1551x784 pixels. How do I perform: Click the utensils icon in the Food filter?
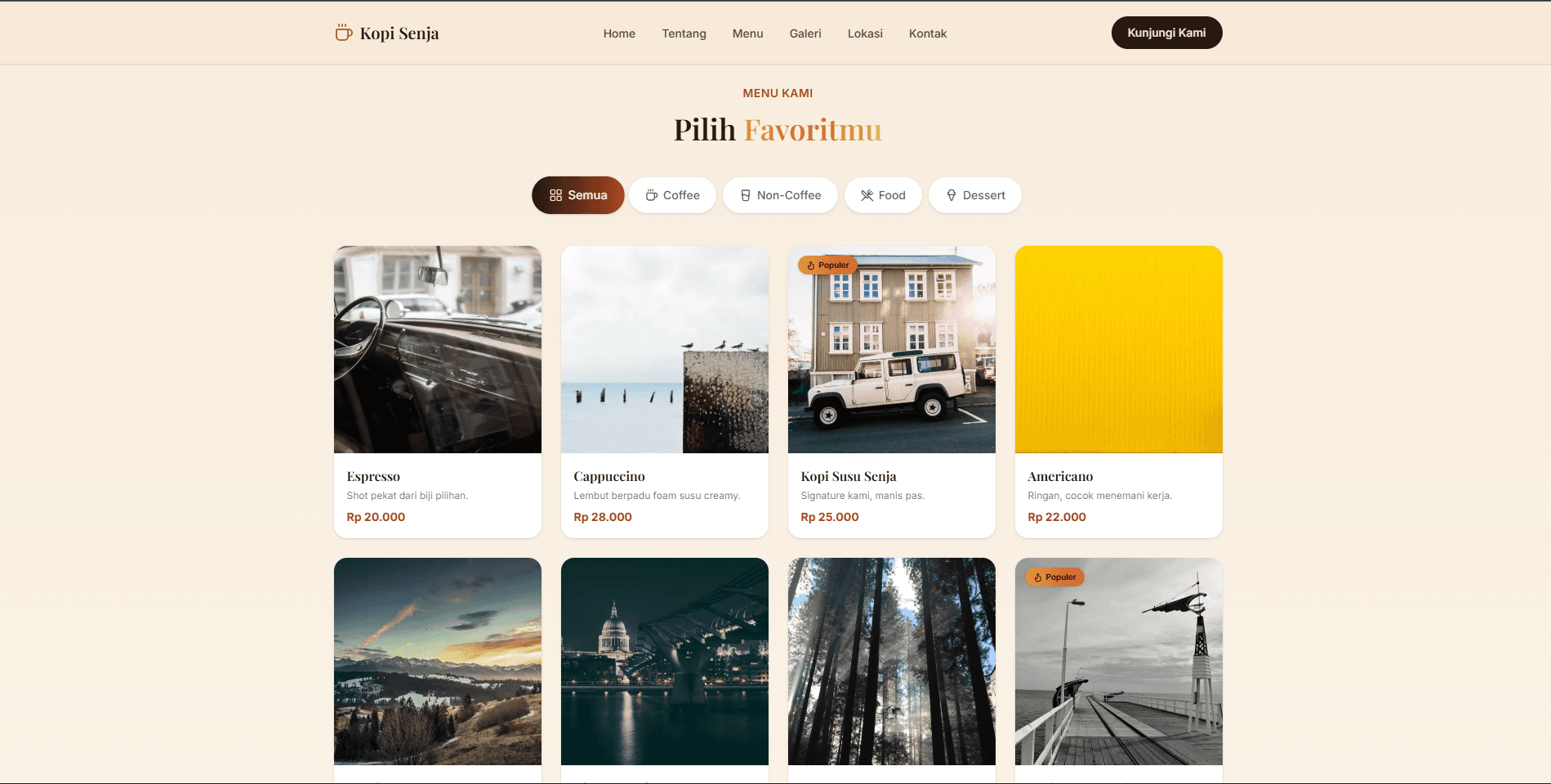[867, 195]
